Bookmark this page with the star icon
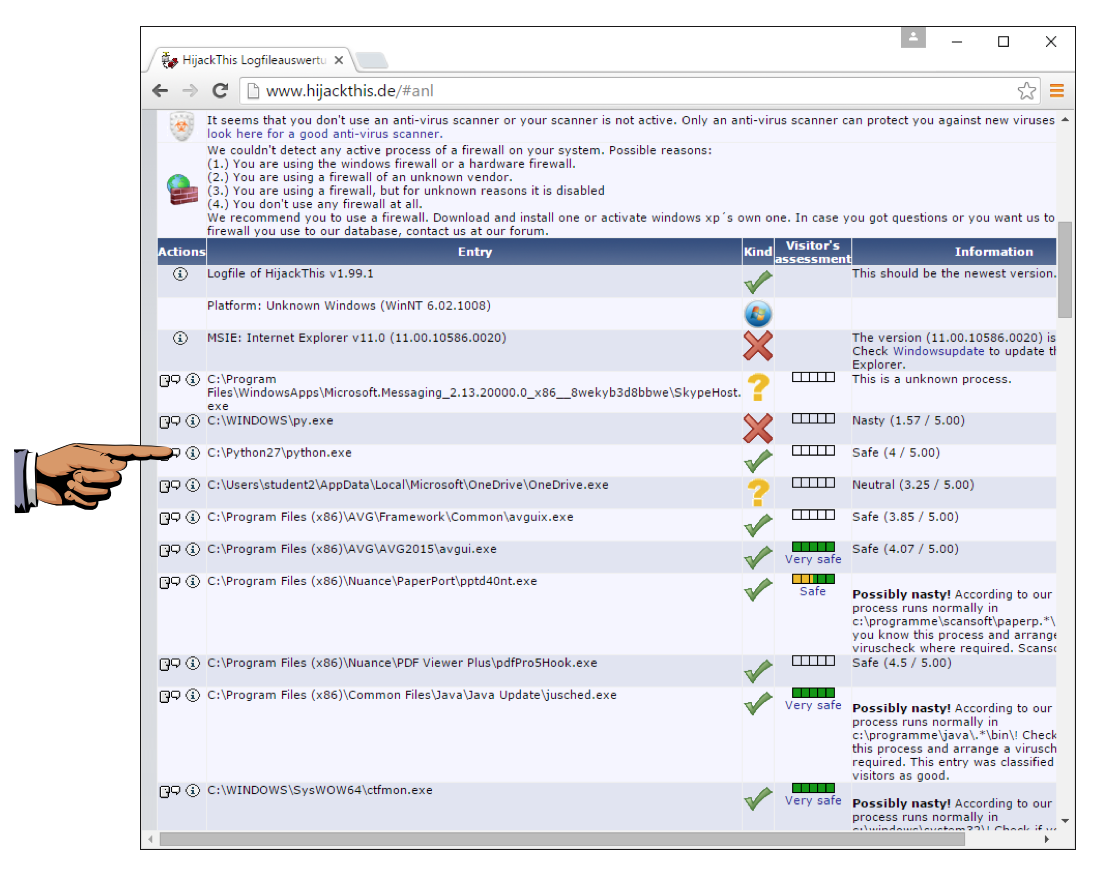This screenshot has width=1098, height=876. coord(1027,90)
